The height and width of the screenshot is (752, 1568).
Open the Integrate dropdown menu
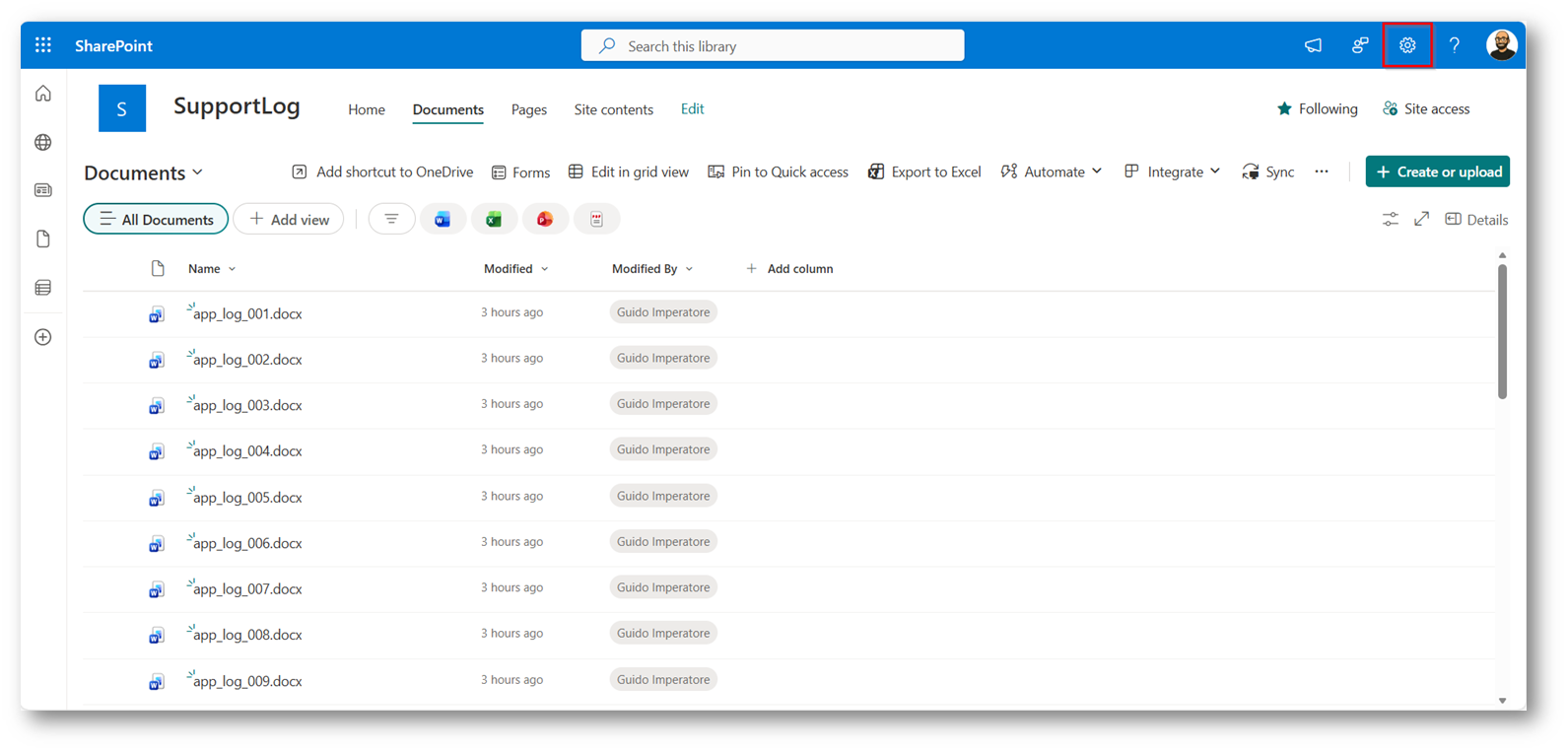(1173, 172)
